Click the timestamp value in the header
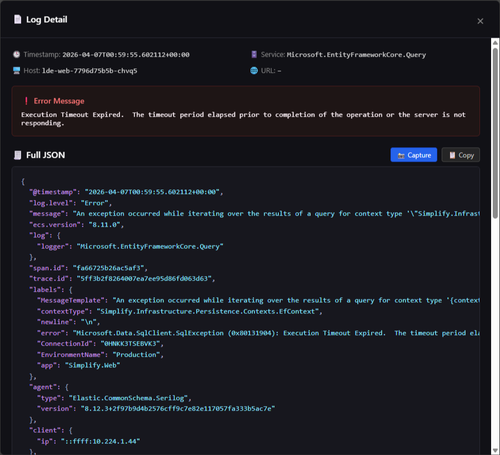Viewport: 500px width, 455px height. (x=126, y=55)
